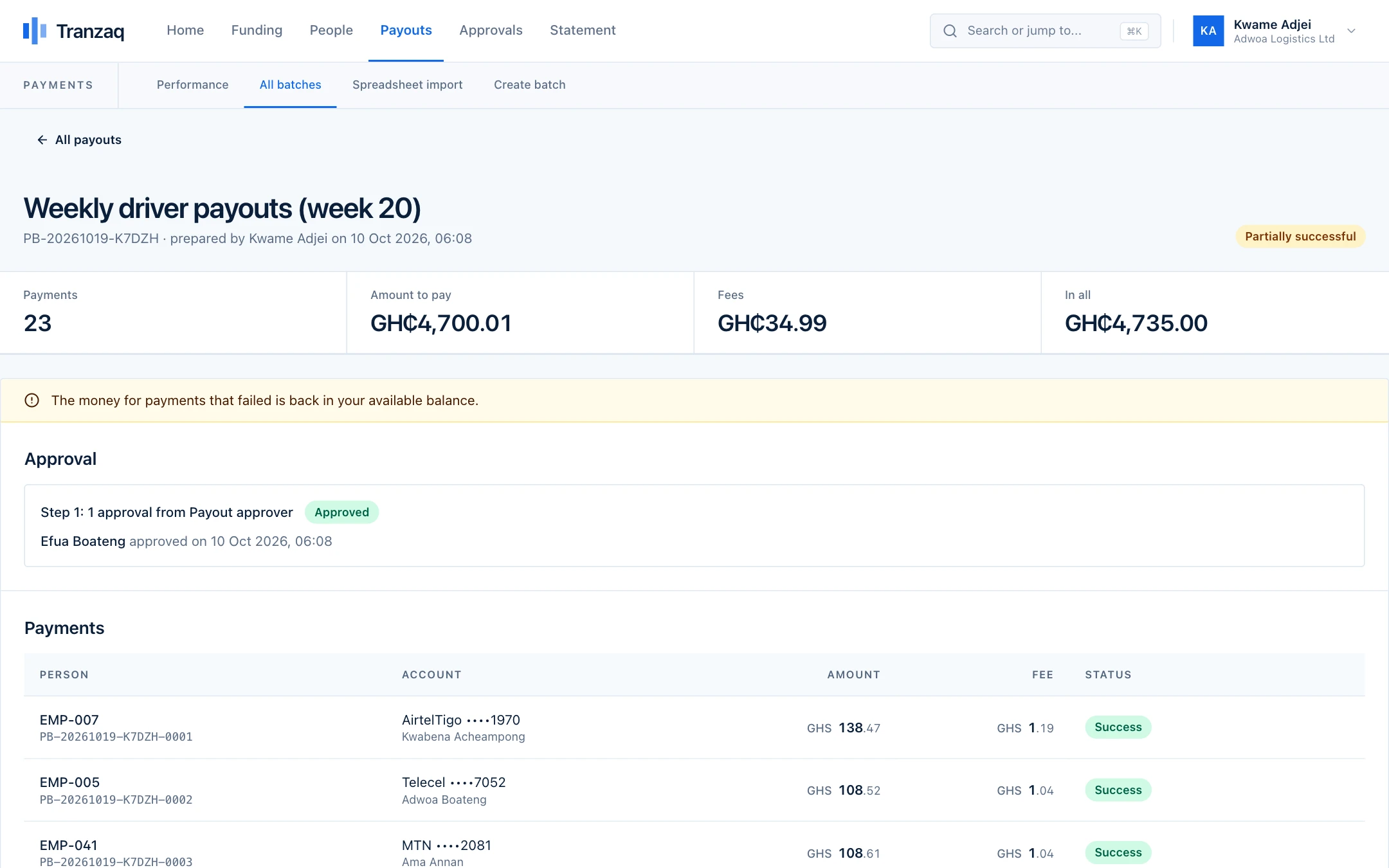Click the KA avatar badge
The height and width of the screenshot is (868, 1389).
[x=1208, y=31]
